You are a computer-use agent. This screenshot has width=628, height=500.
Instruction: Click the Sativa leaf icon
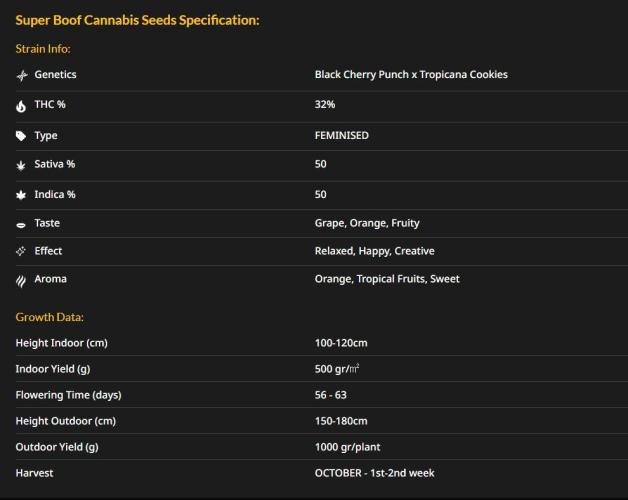21,165
